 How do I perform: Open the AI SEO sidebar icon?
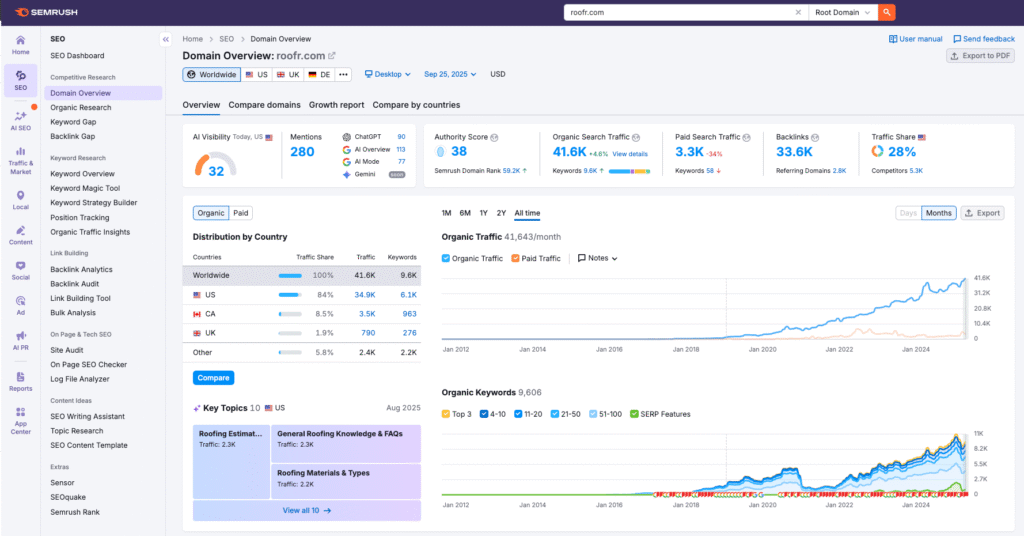click(20, 121)
